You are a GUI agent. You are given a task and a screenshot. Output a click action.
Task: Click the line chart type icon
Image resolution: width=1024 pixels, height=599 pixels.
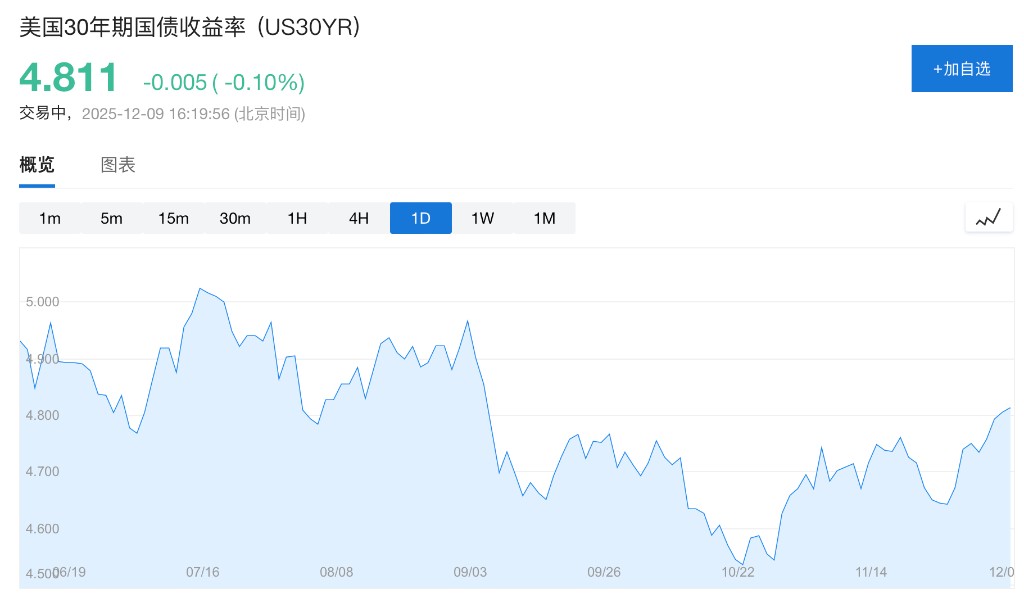(988, 218)
